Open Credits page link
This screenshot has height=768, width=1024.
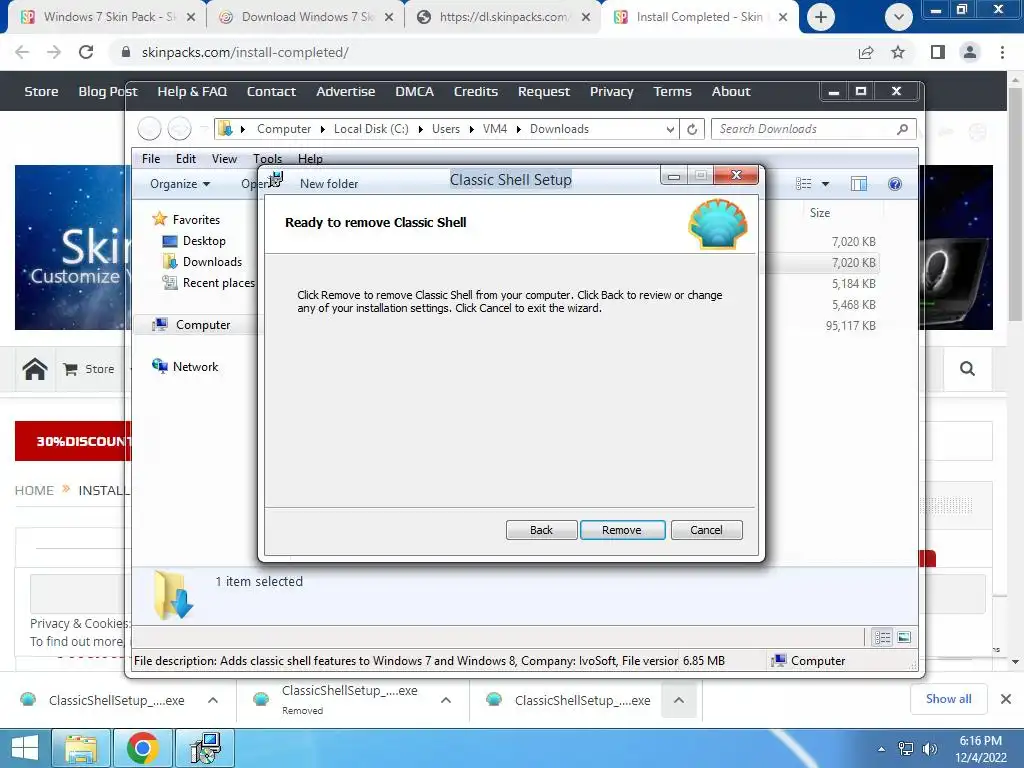(475, 91)
